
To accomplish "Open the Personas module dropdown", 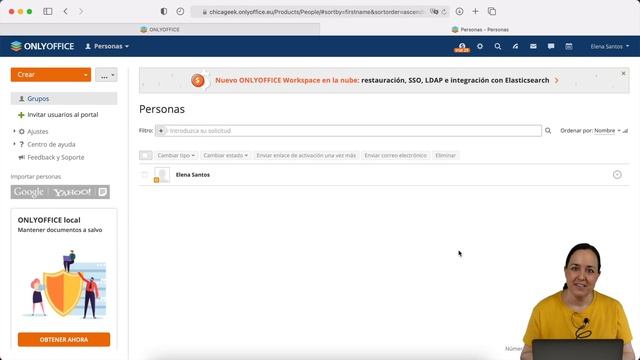I will click(107, 46).
